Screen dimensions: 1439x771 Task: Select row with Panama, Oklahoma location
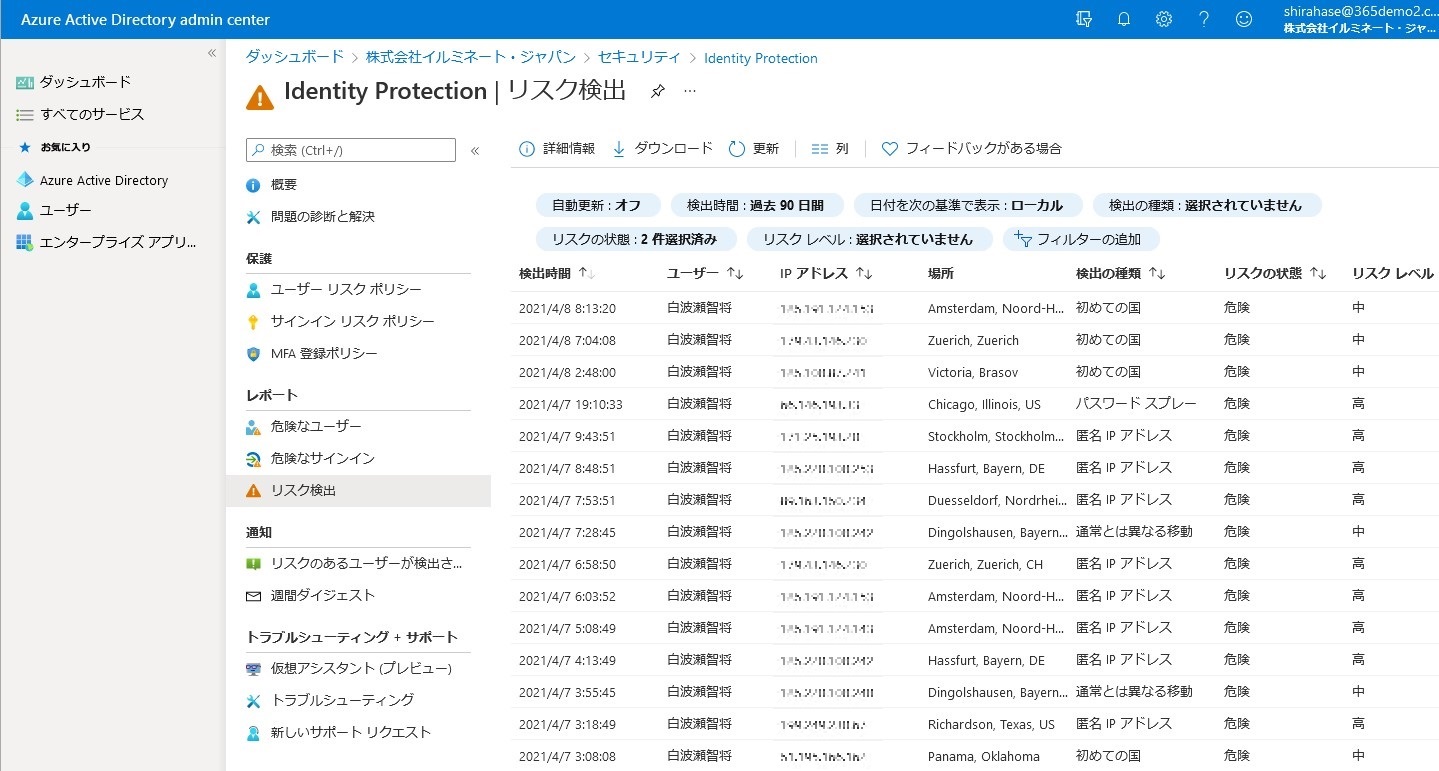974,756
